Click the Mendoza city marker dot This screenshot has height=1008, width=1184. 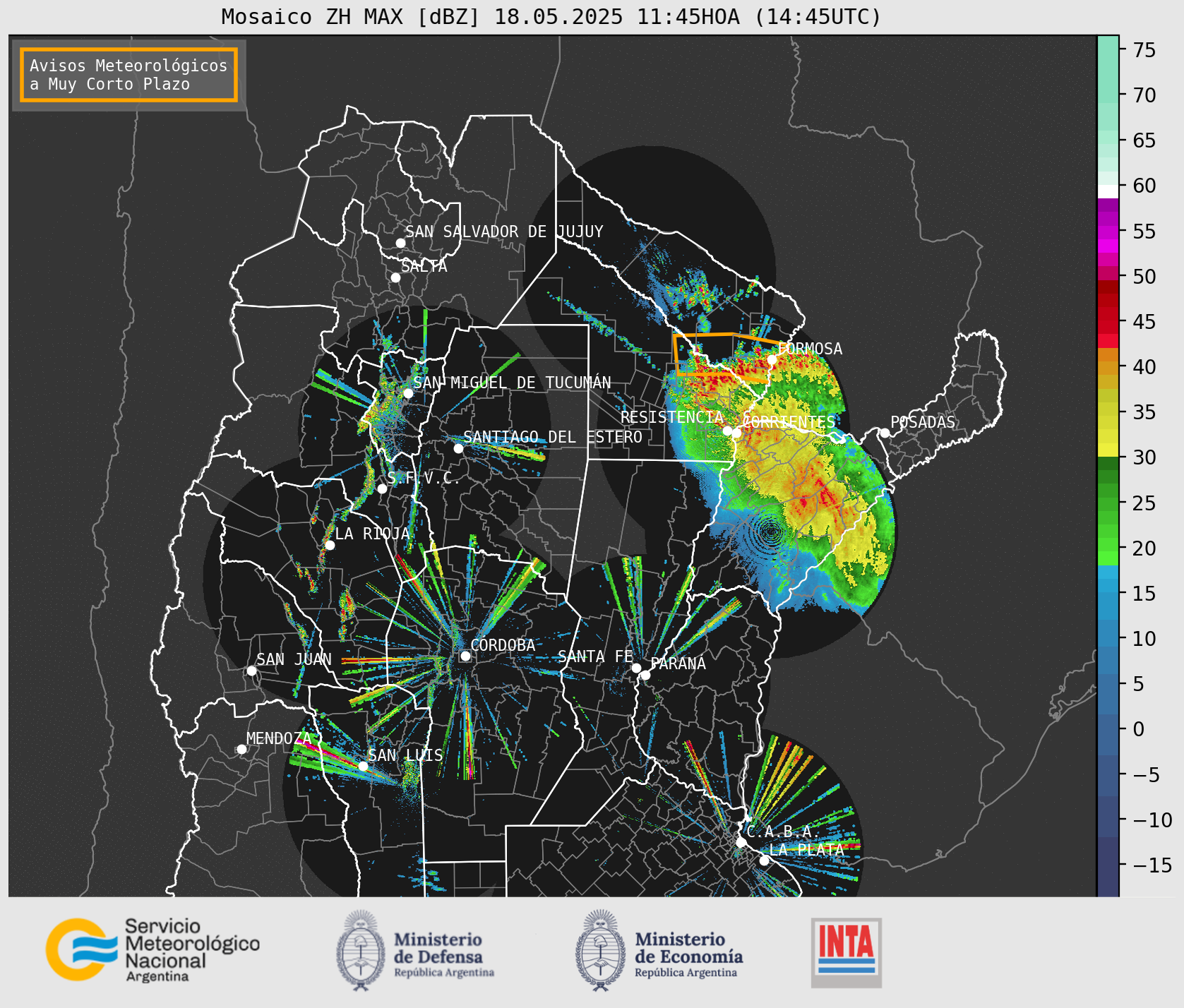point(241,749)
